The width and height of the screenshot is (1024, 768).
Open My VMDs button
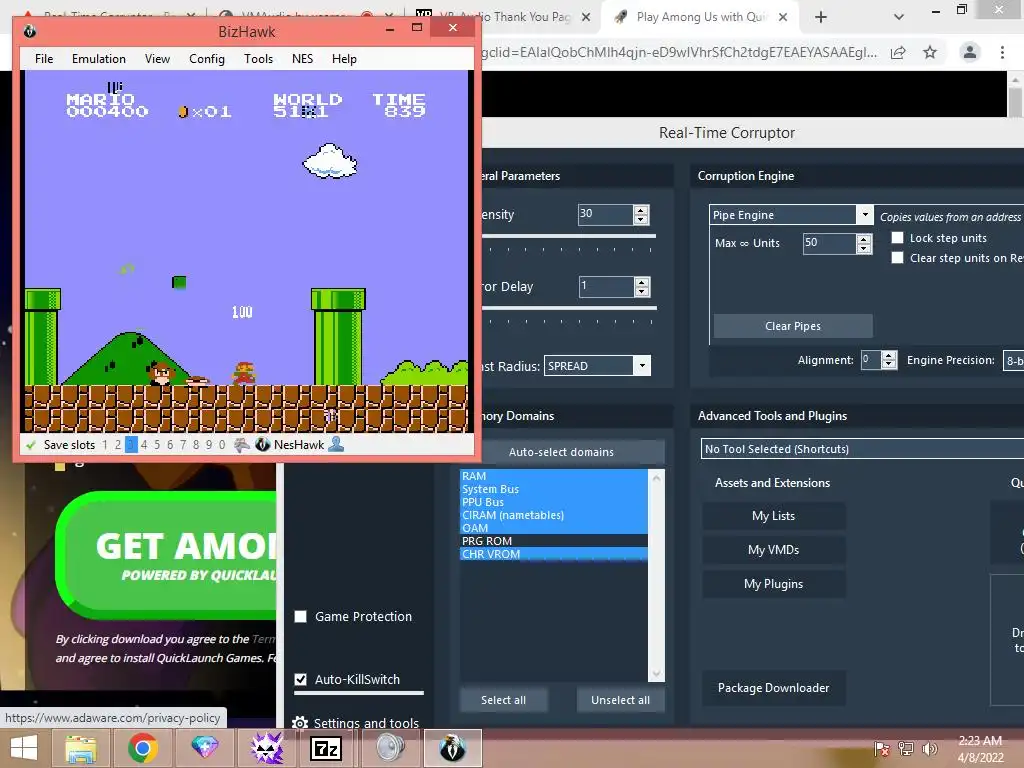pos(774,550)
